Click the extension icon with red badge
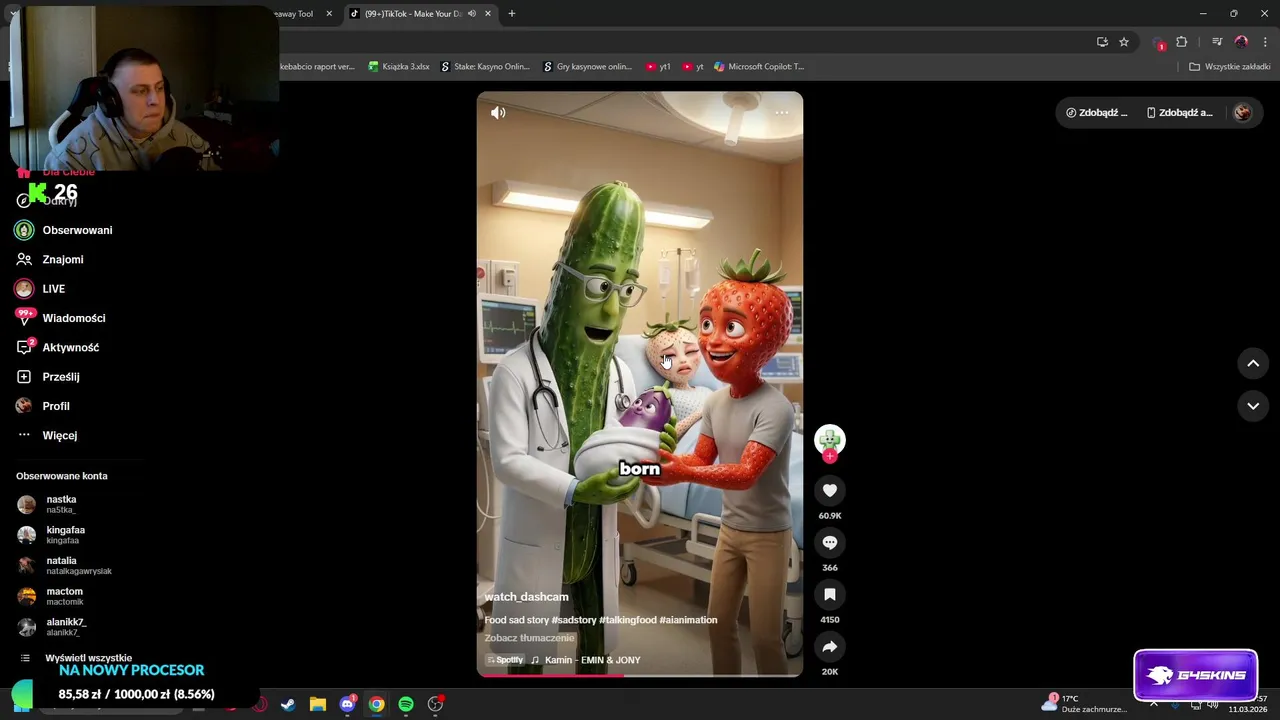This screenshot has height=720, width=1280. (1159, 43)
